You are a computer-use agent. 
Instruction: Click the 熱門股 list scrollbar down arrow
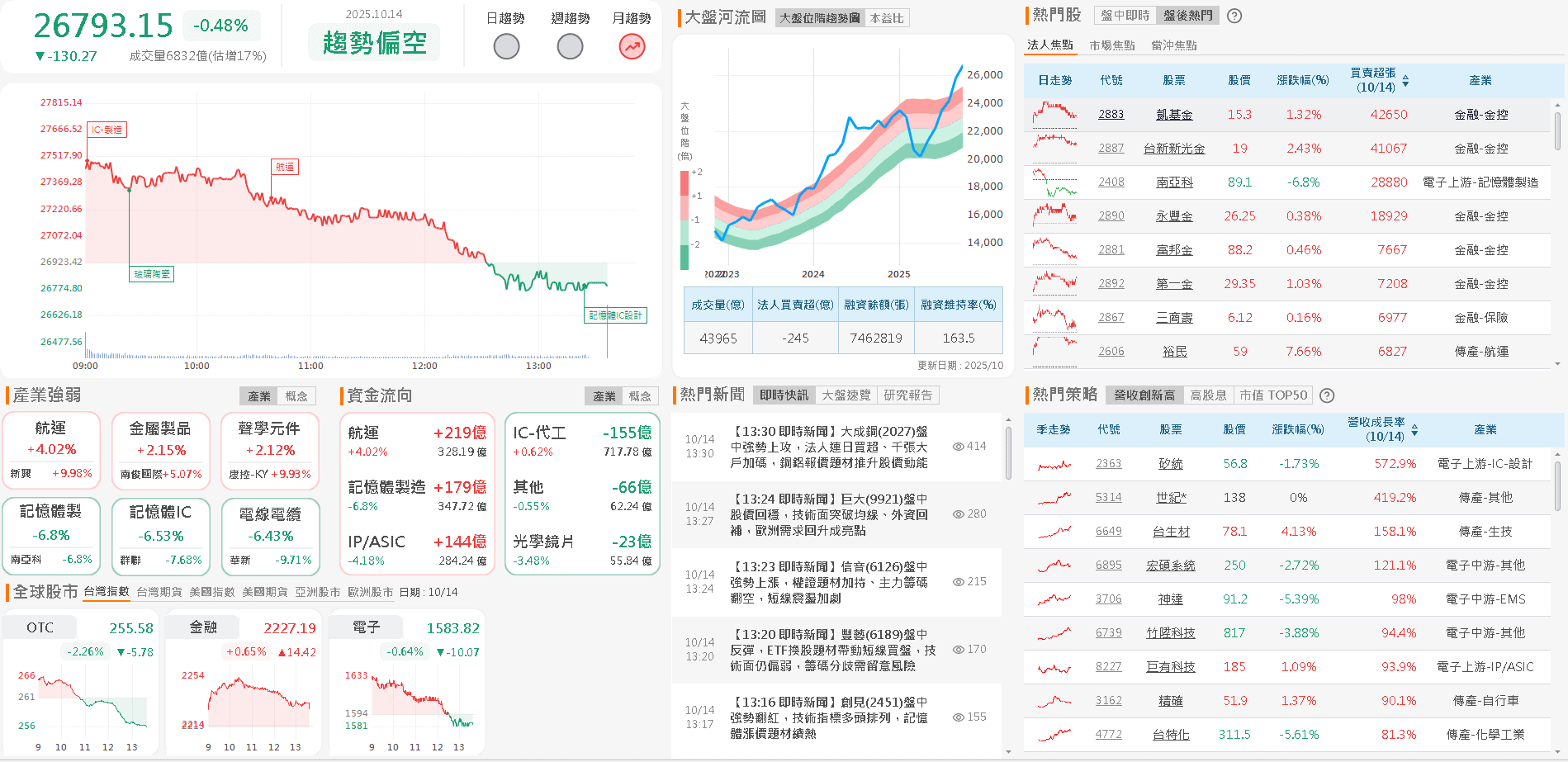(x=1557, y=364)
